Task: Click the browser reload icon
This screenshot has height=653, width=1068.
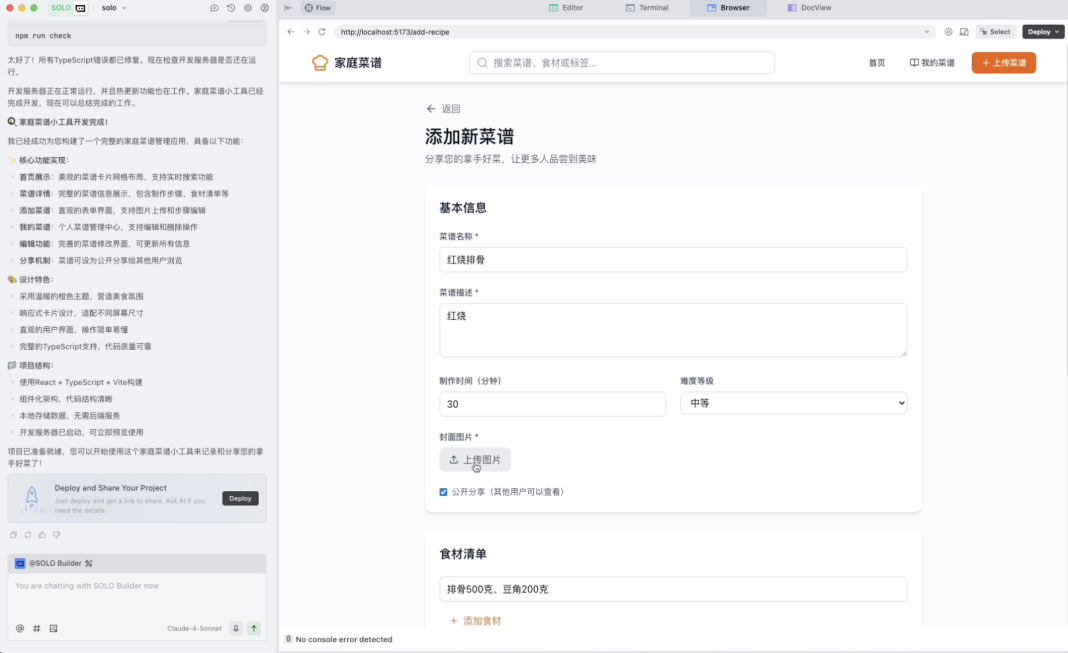Action: pyautogui.click(x=322, y=32)
